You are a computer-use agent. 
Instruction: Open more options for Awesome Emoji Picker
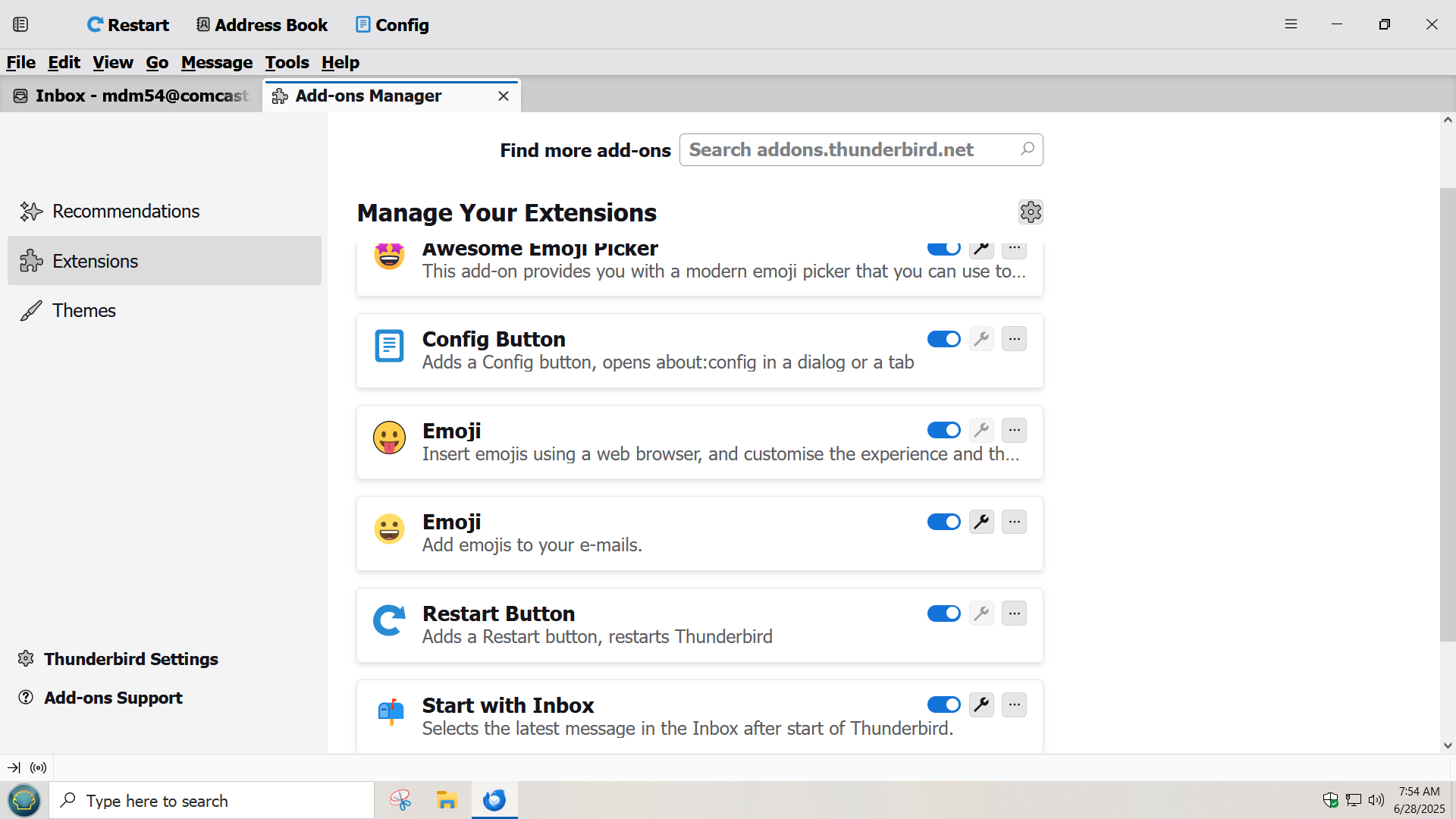click(x=1014, y=249)
